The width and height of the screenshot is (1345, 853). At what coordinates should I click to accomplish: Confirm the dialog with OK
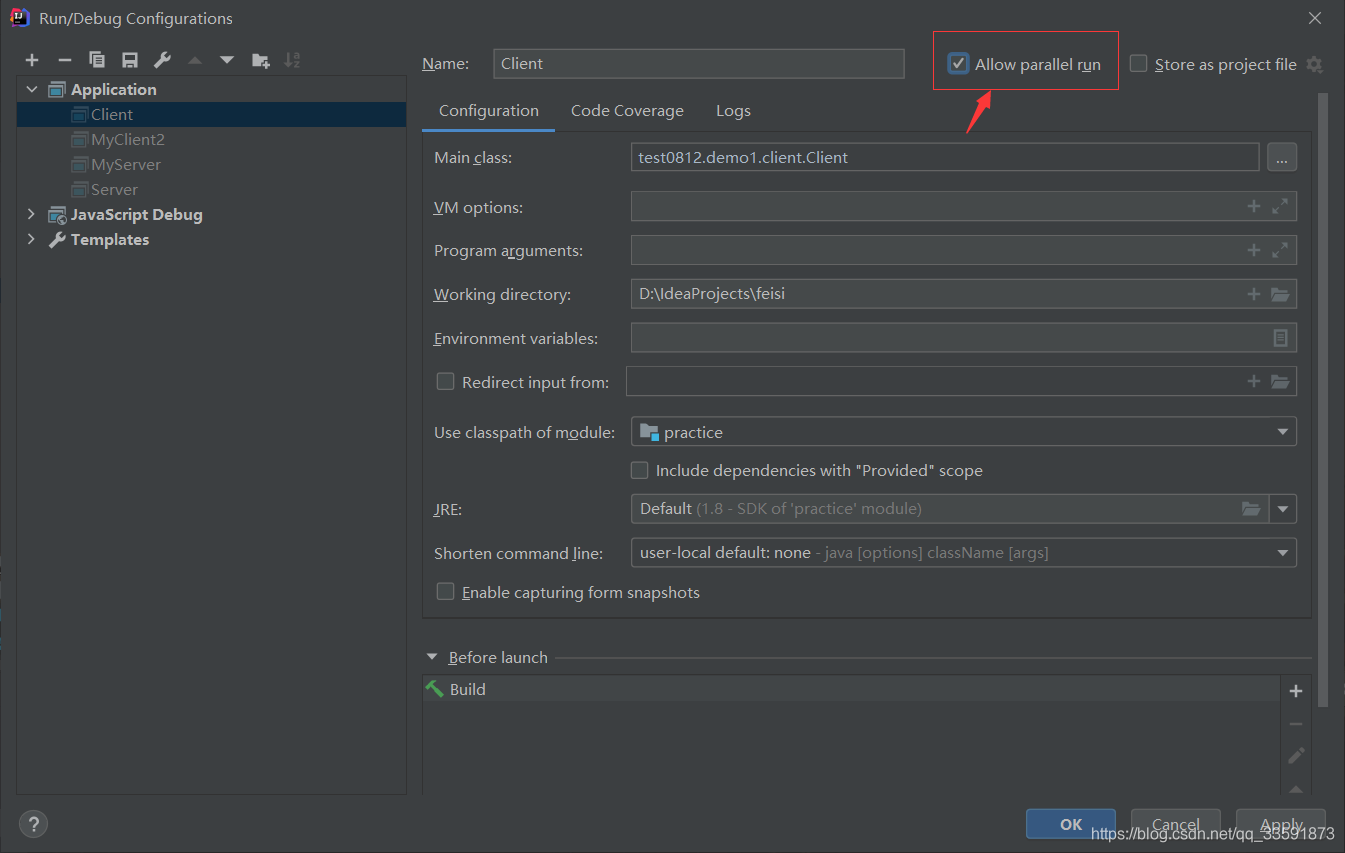click(1071, 824)
